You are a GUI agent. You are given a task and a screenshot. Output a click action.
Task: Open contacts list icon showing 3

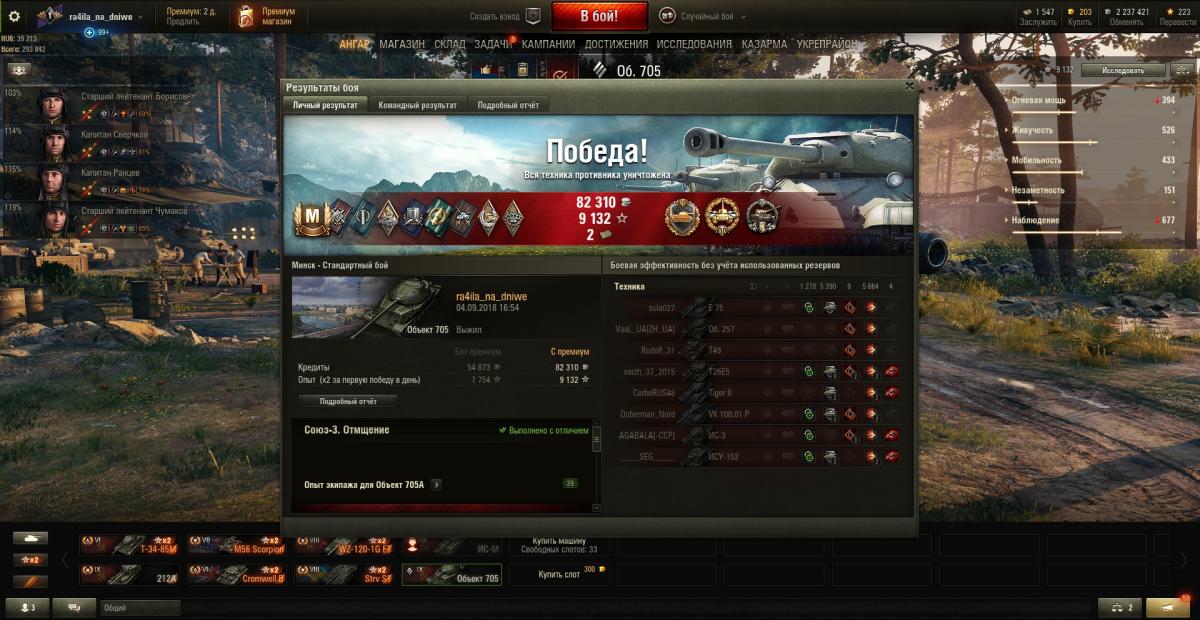(27, 607)
